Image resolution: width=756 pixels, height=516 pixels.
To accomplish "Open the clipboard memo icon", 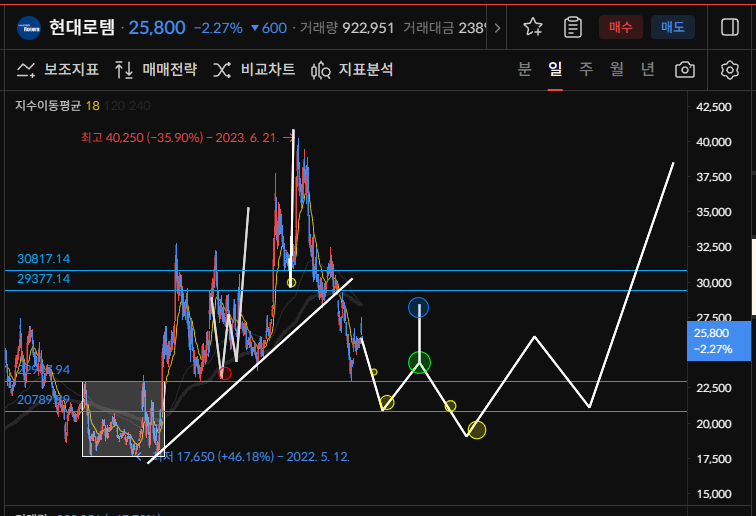I will click(573, 27).
